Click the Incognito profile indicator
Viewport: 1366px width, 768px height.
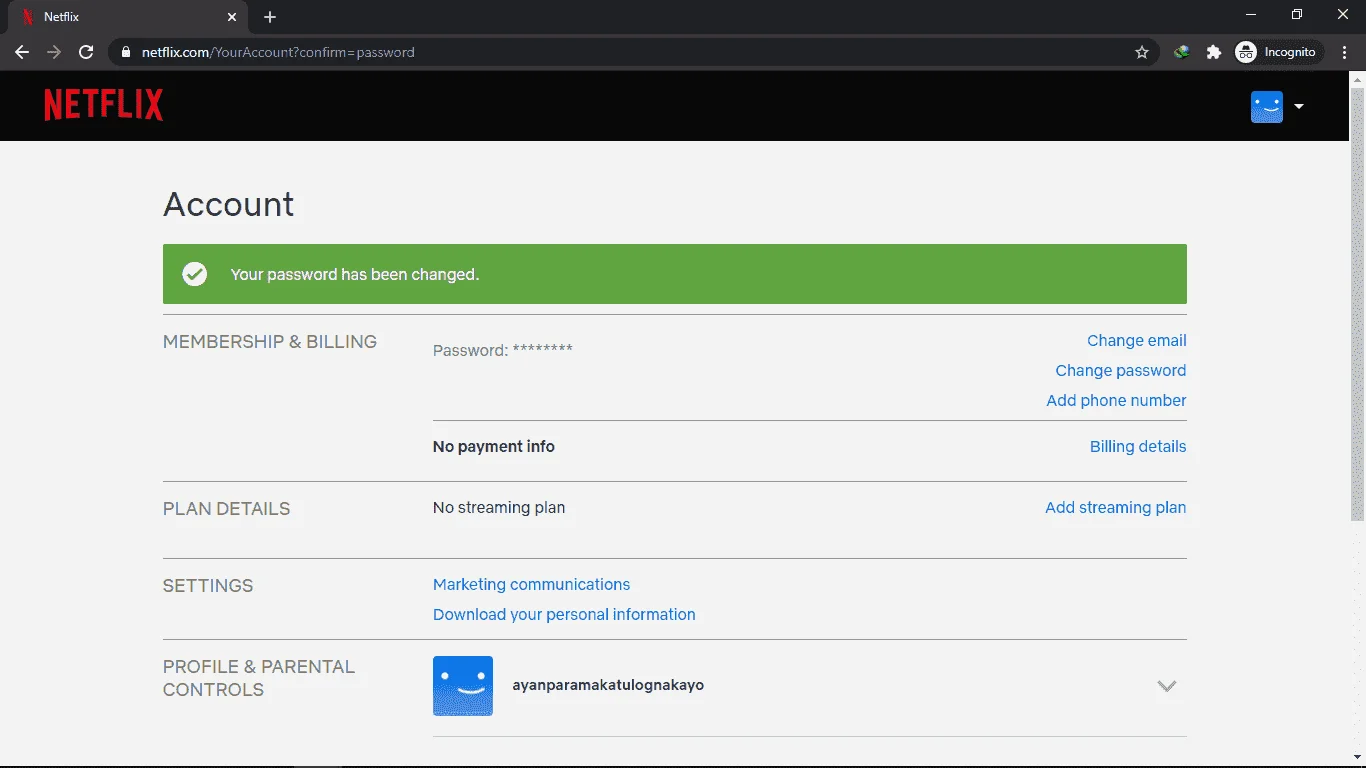[1276, 52]
